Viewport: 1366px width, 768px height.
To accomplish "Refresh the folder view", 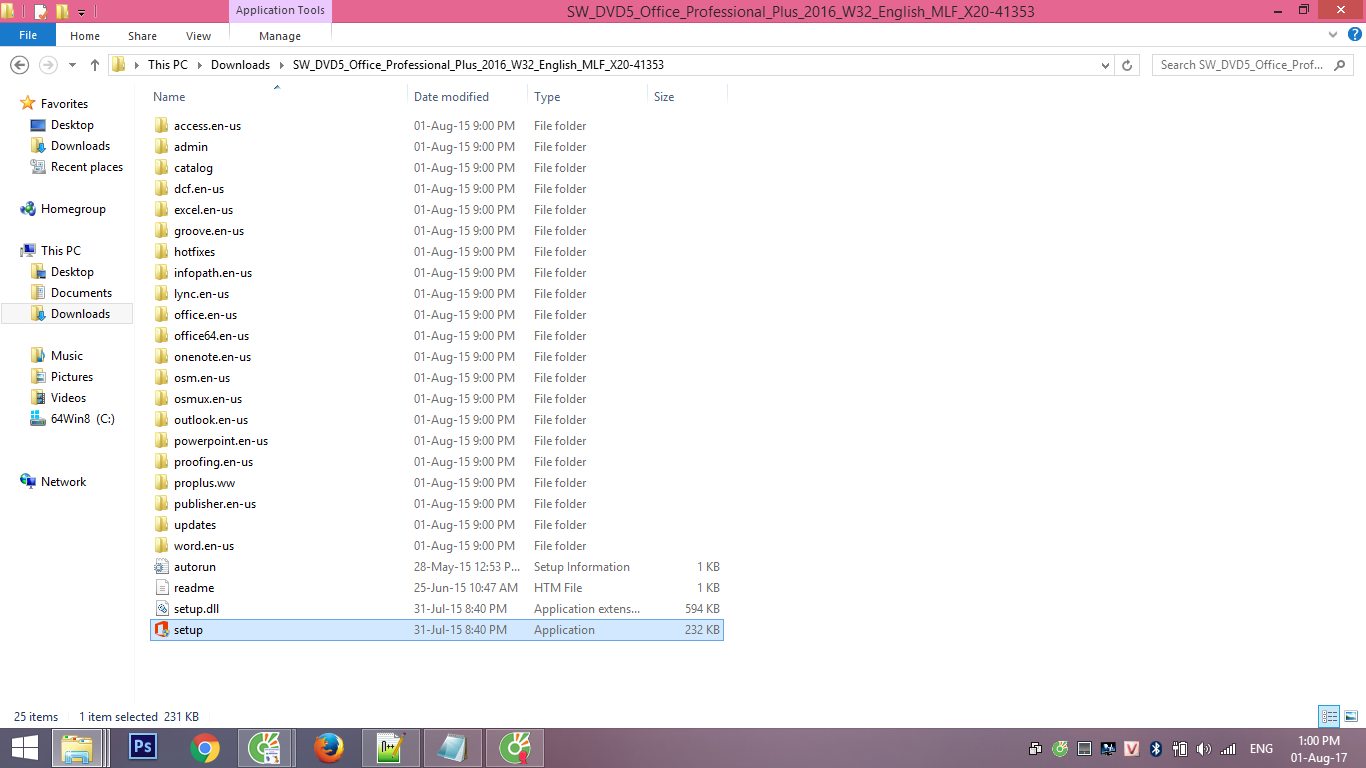I will [x=1128, y=65].
